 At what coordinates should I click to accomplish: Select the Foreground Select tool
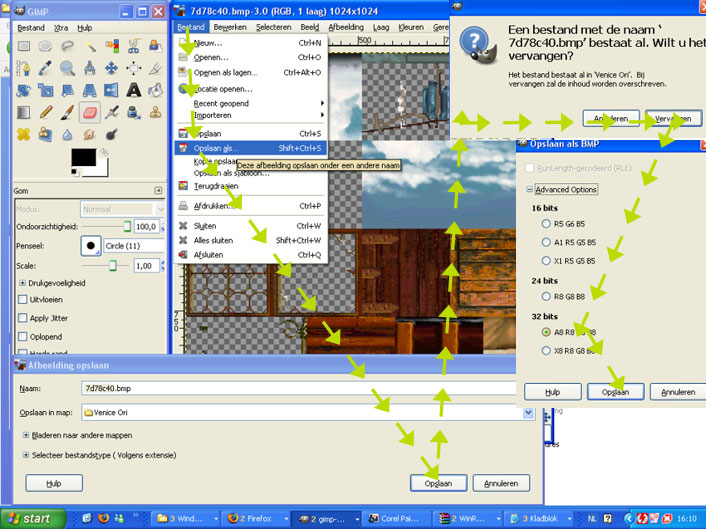tap(155, 46)
